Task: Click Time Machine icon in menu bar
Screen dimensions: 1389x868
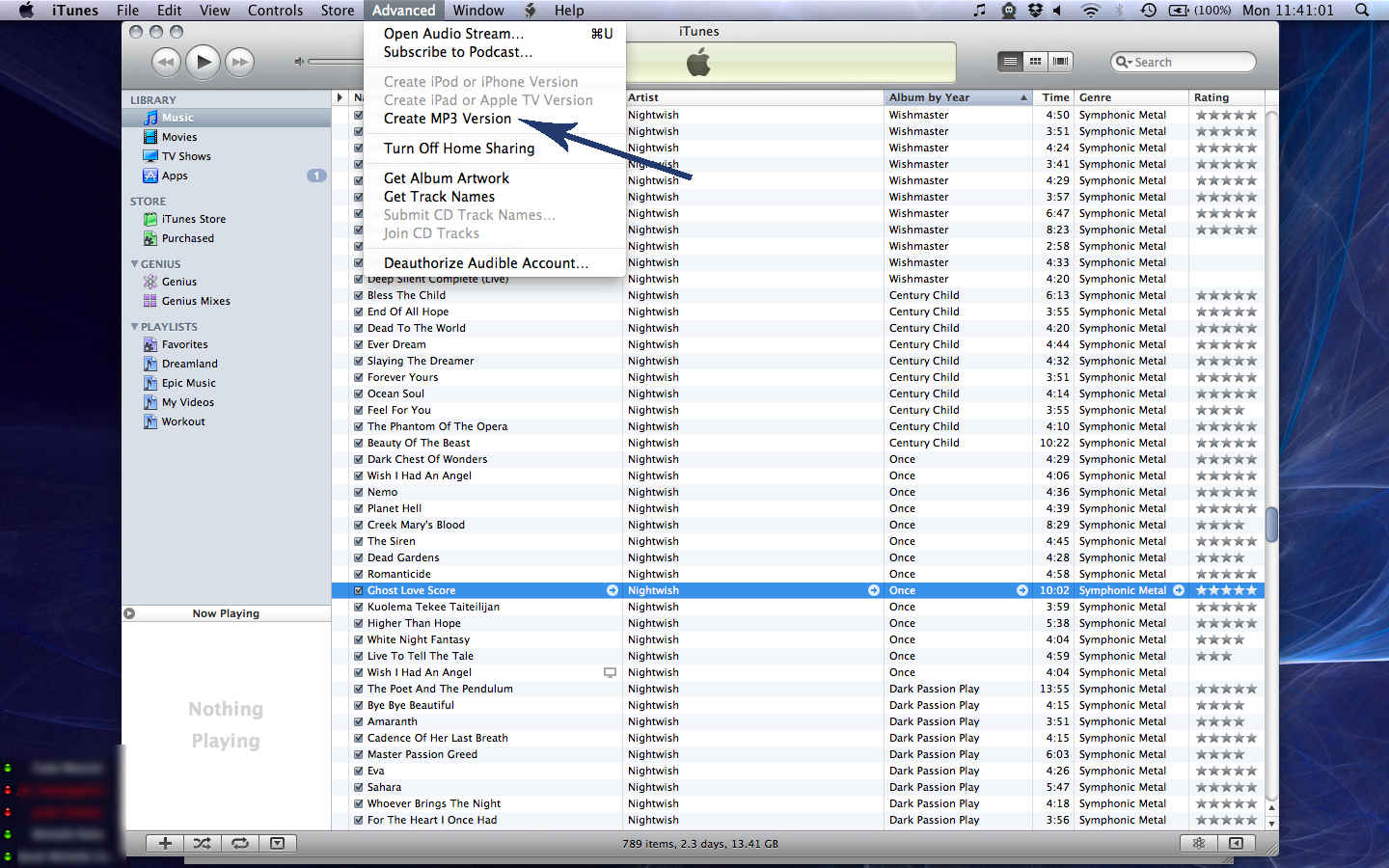Action: point(1148,10)
